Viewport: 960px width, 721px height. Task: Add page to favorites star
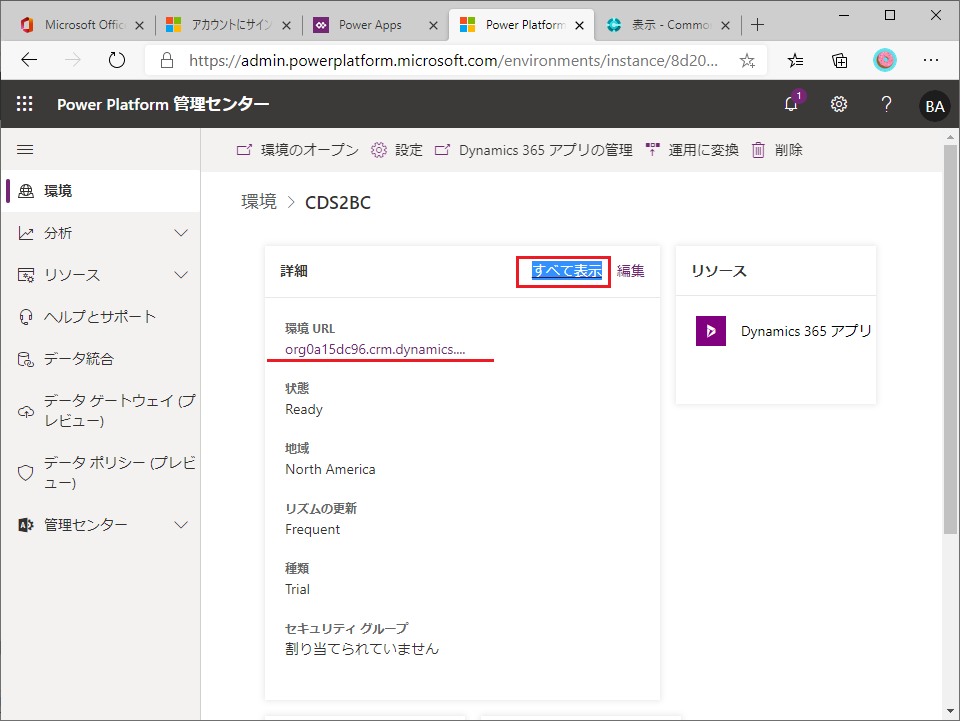tap(747, 61)
